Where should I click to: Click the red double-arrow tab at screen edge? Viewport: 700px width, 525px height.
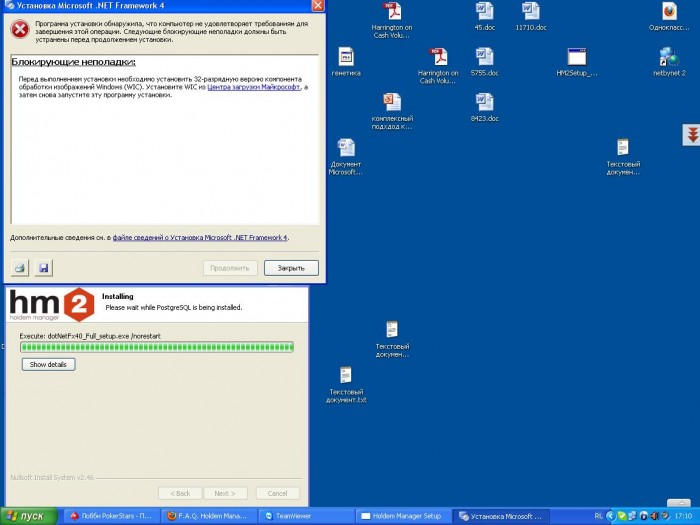click(692, 135)
